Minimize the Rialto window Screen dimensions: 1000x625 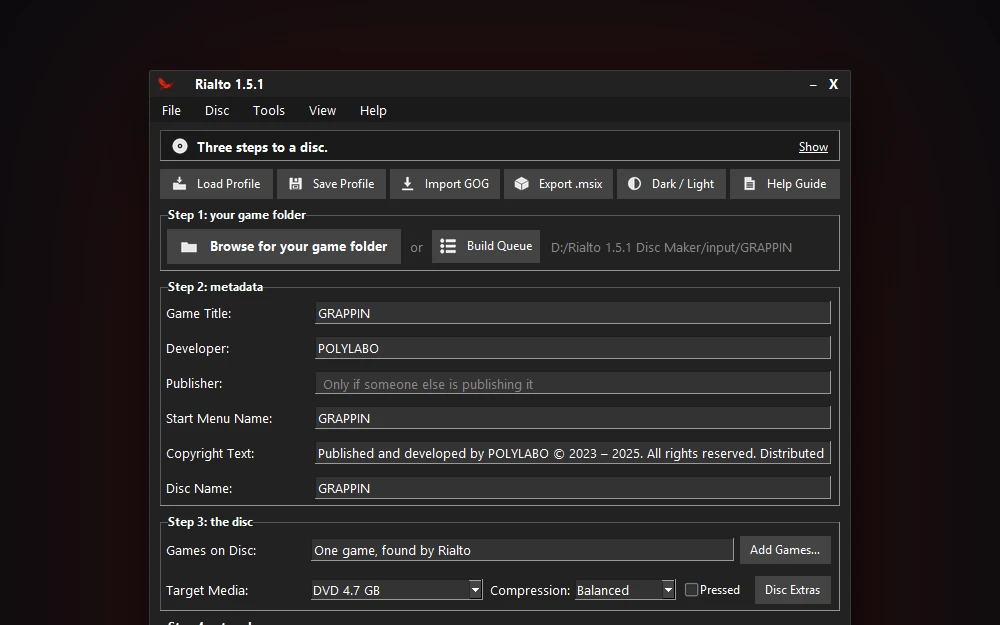click(x=813, y=85)
